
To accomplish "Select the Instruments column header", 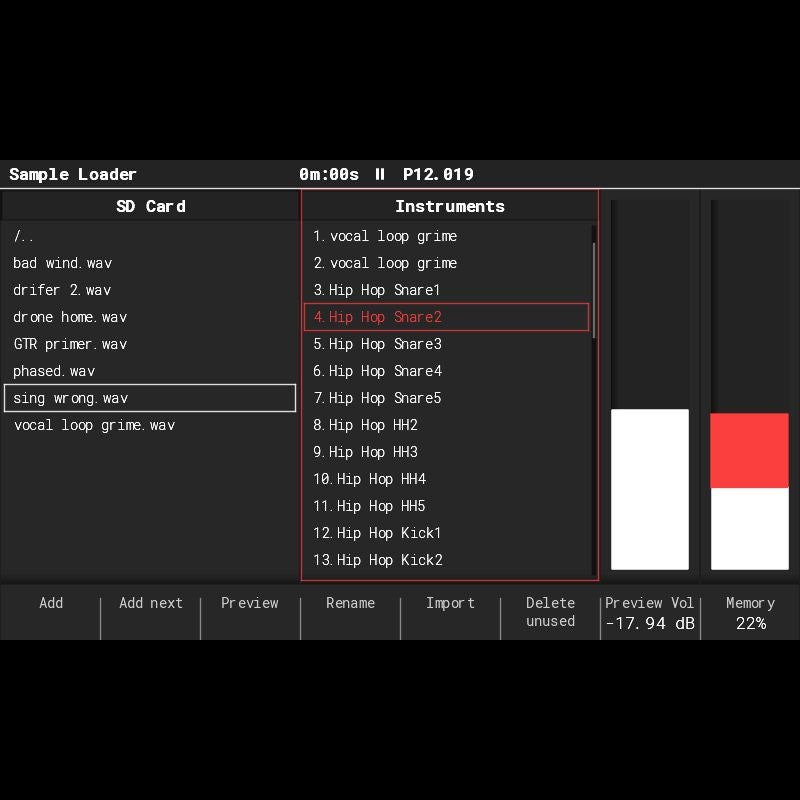I will coord(449,206).
